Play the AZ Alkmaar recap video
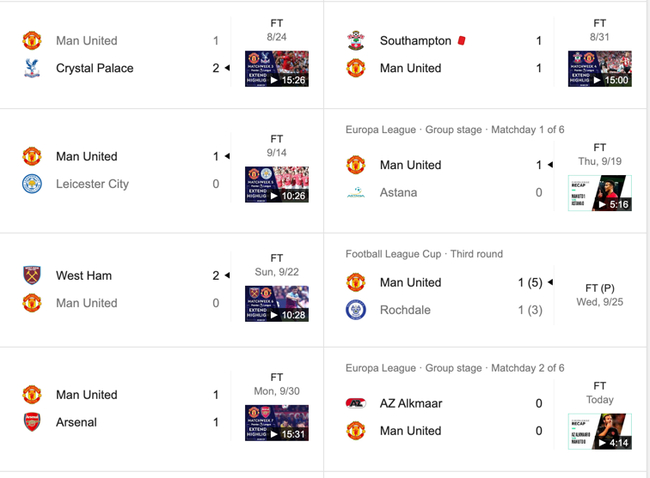 tap(600, 431)
